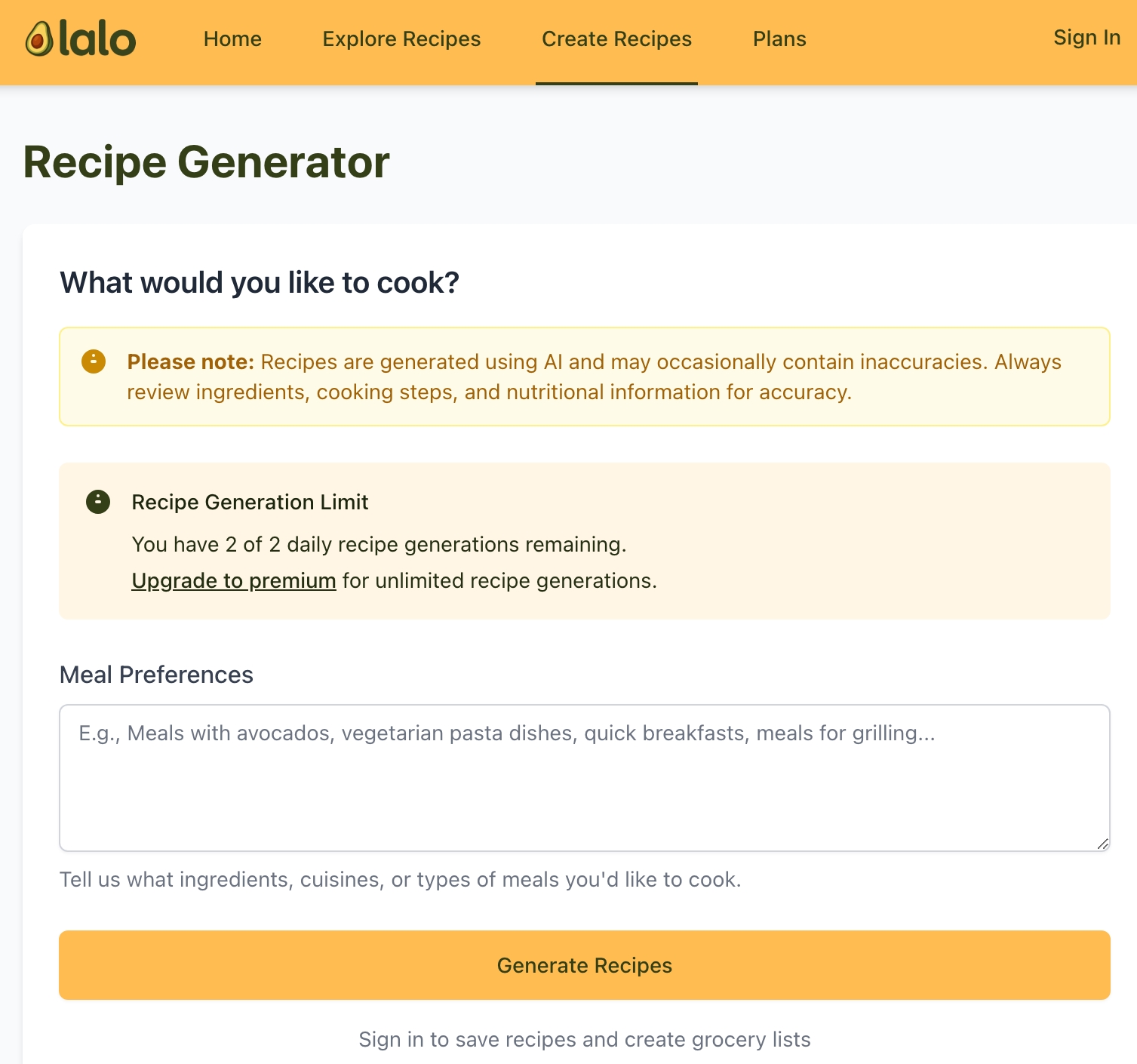Go to the Home page
This screenshot has width=1137, height=1064.
pos(232,39)
